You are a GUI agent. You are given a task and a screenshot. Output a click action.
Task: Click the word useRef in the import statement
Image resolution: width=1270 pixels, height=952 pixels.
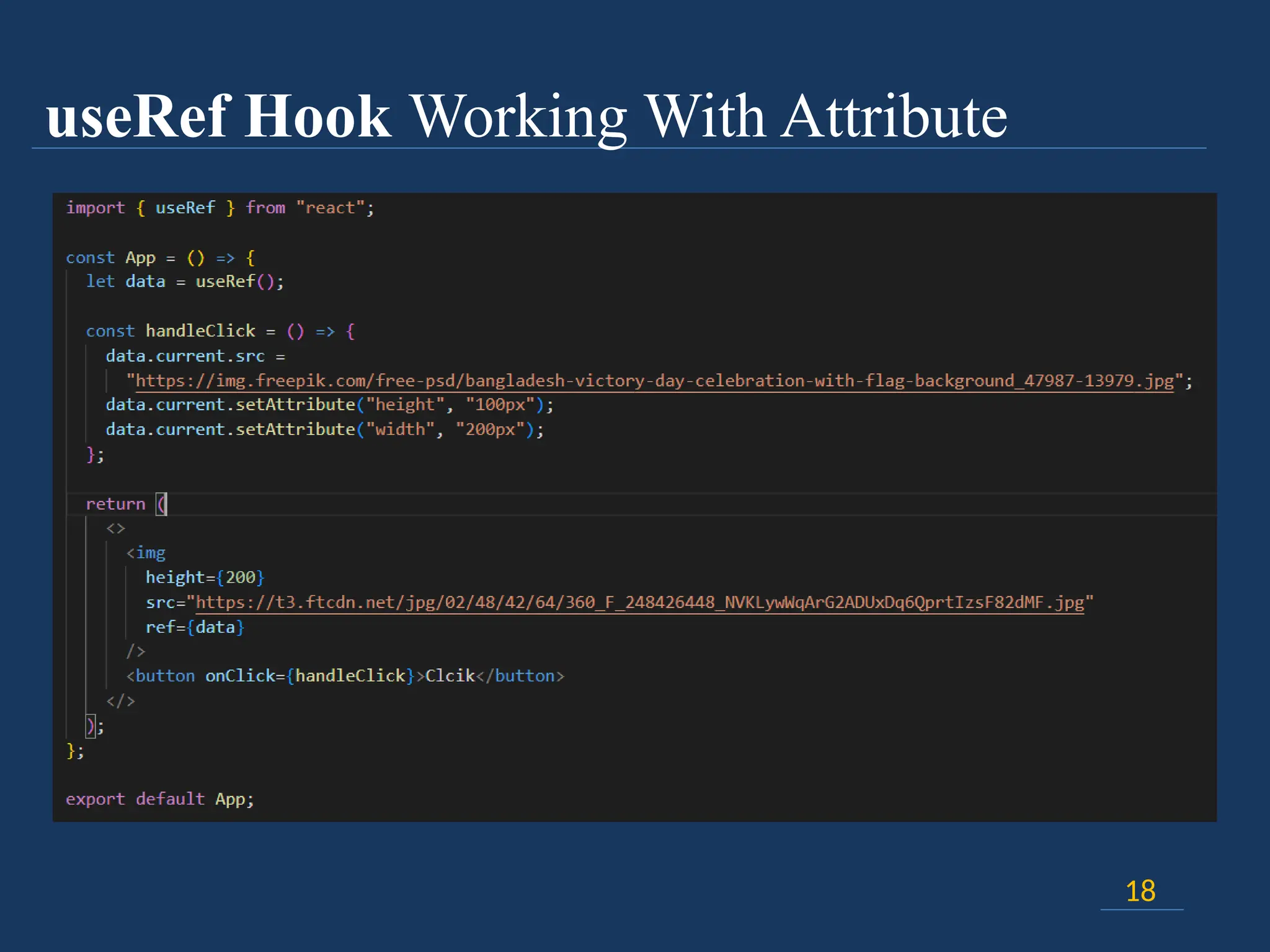(x=185, y=208)
